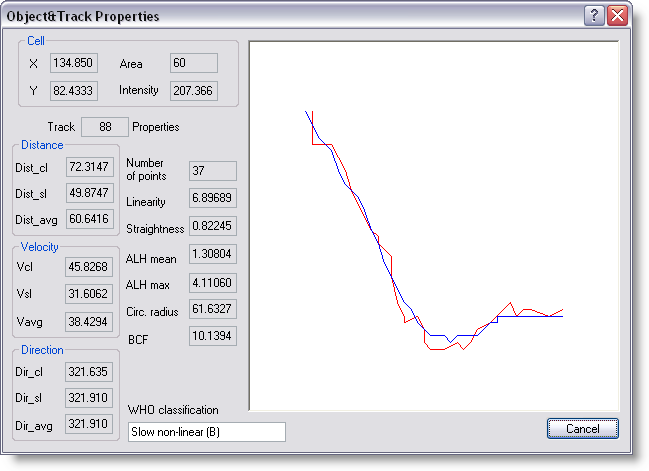
Task: Click the Track number field
Action: click(104, 127)
